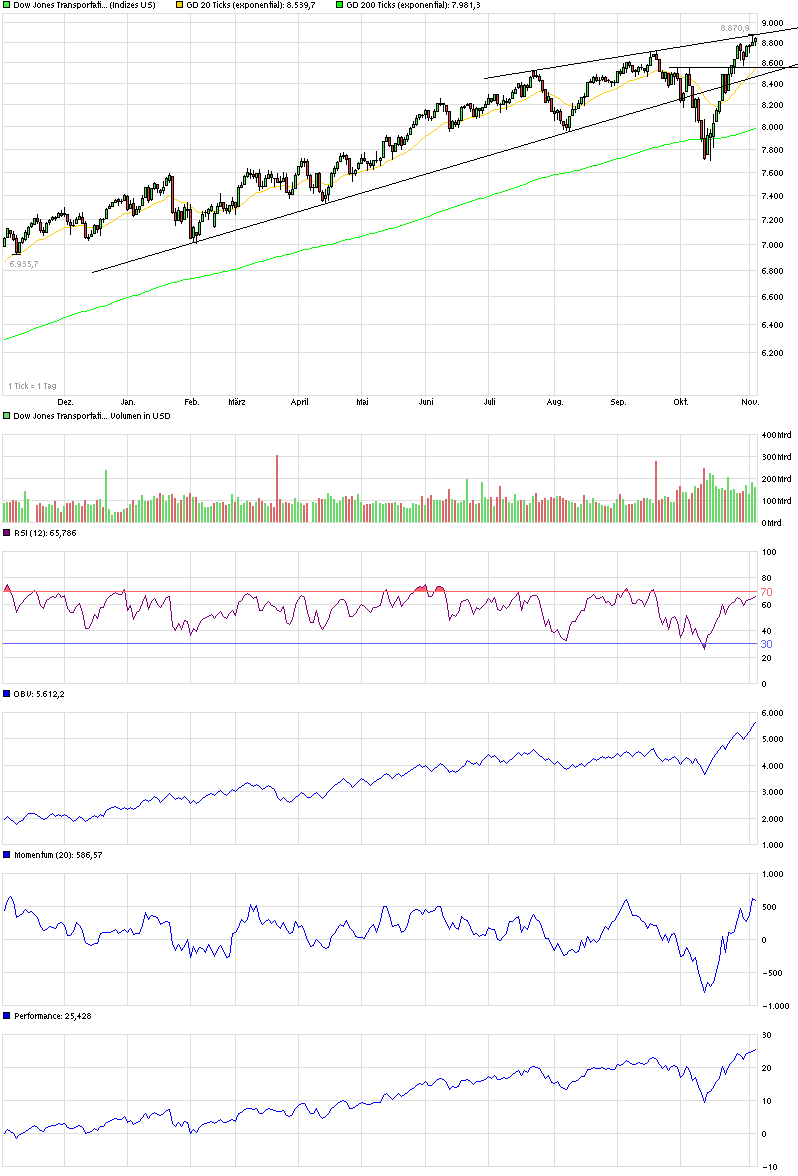
Task: Click the 'Volumen in USD' panel label
Action: (140, 416)
